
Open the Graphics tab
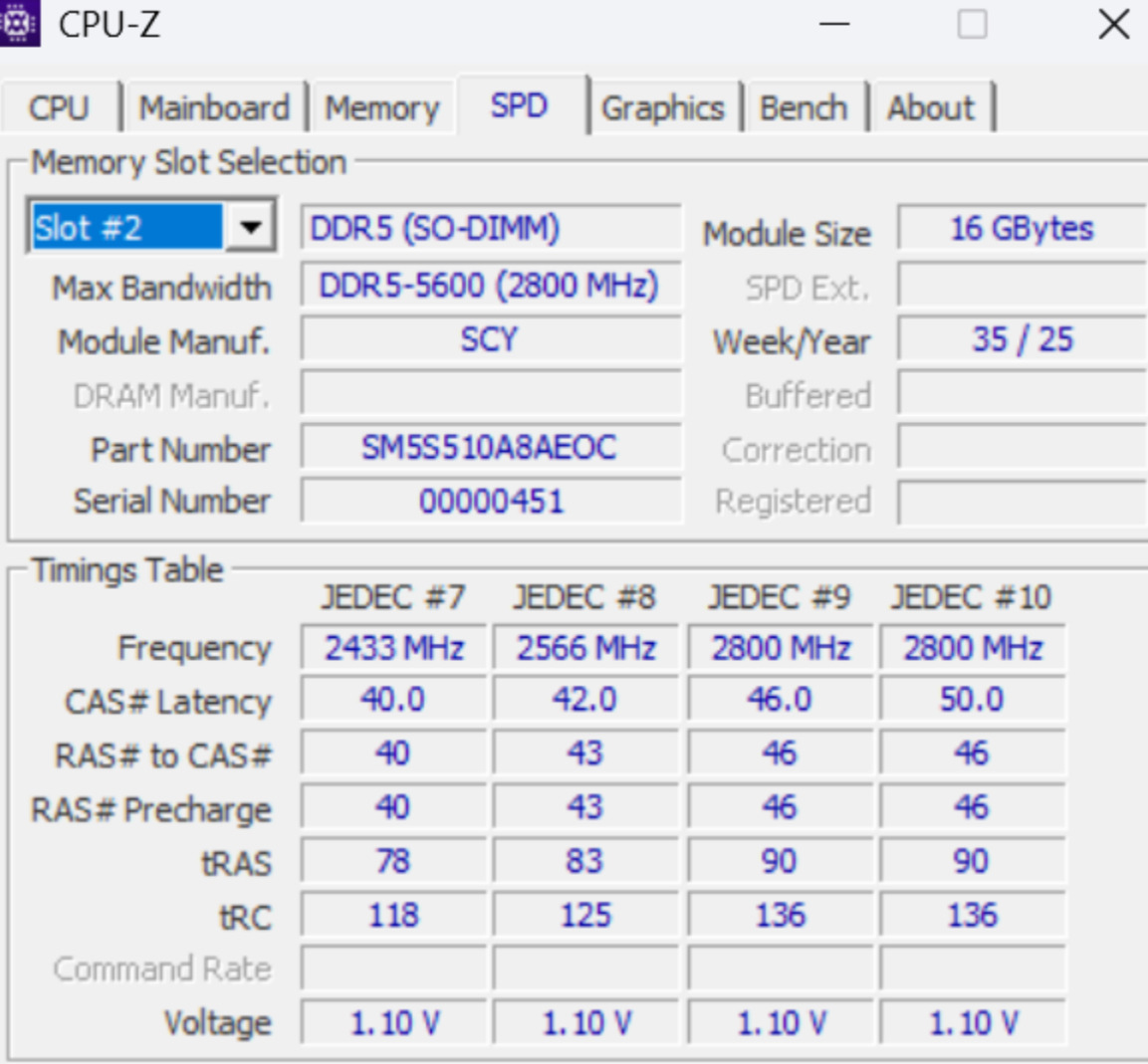663,107
